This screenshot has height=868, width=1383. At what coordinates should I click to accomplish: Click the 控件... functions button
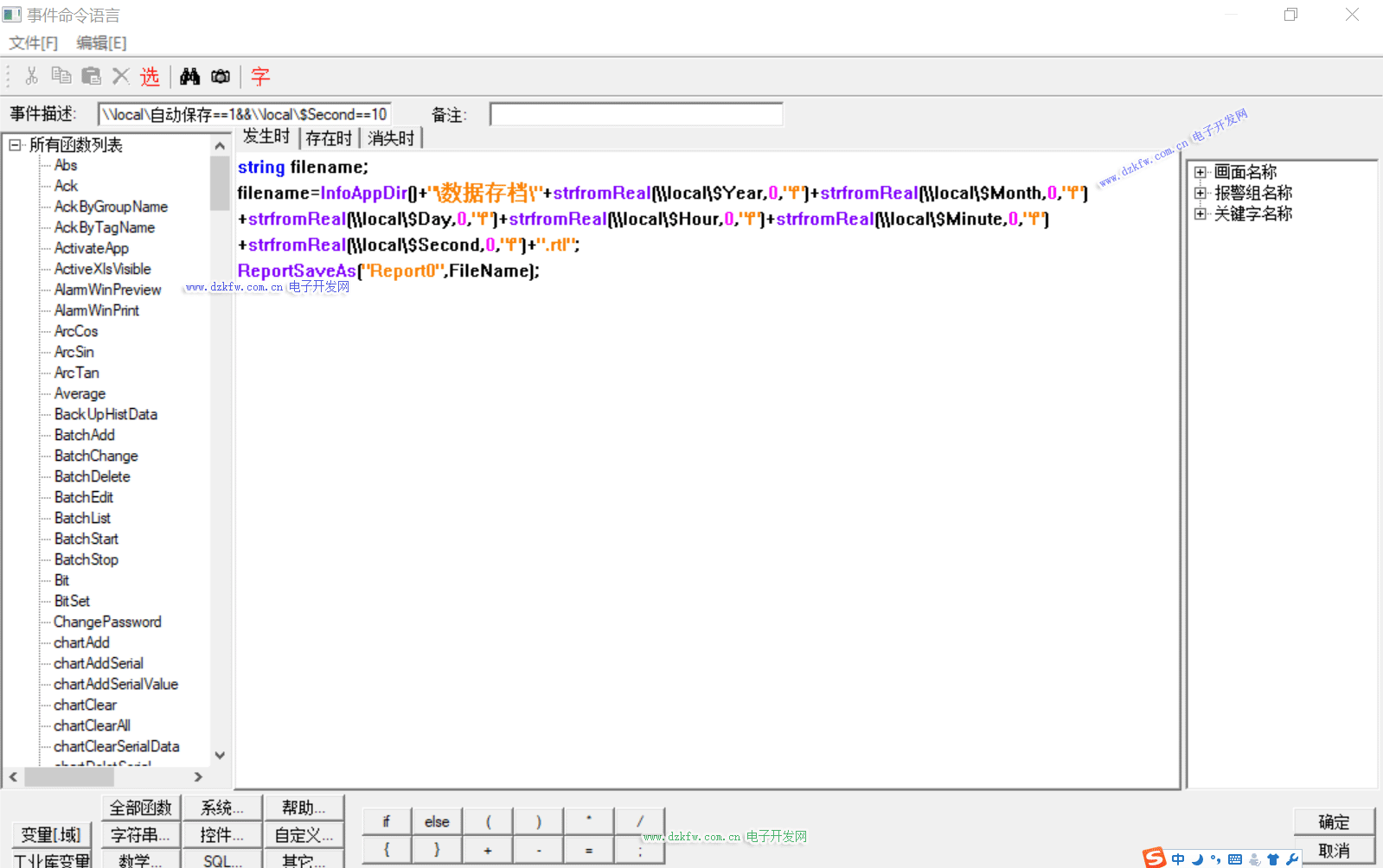222,835
